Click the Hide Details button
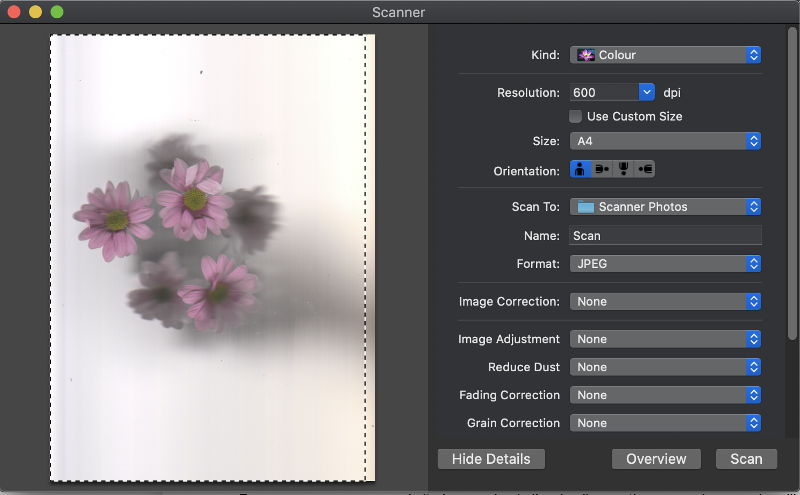800x495 pixels. click(x=491, y=459)
